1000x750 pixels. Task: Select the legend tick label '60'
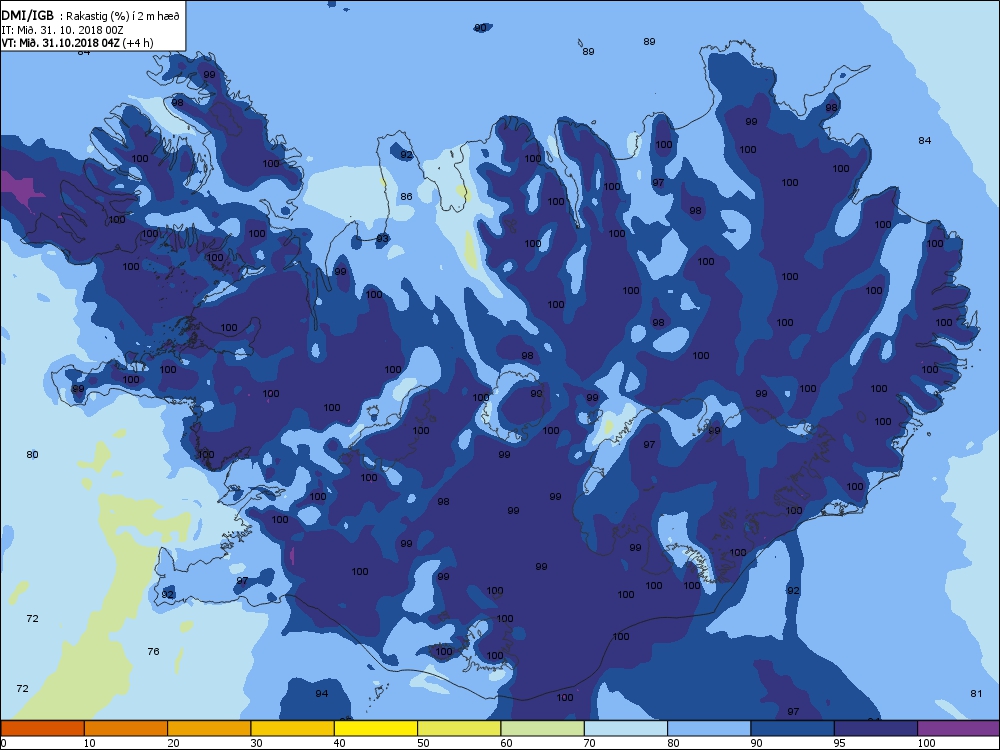point(506,743)
